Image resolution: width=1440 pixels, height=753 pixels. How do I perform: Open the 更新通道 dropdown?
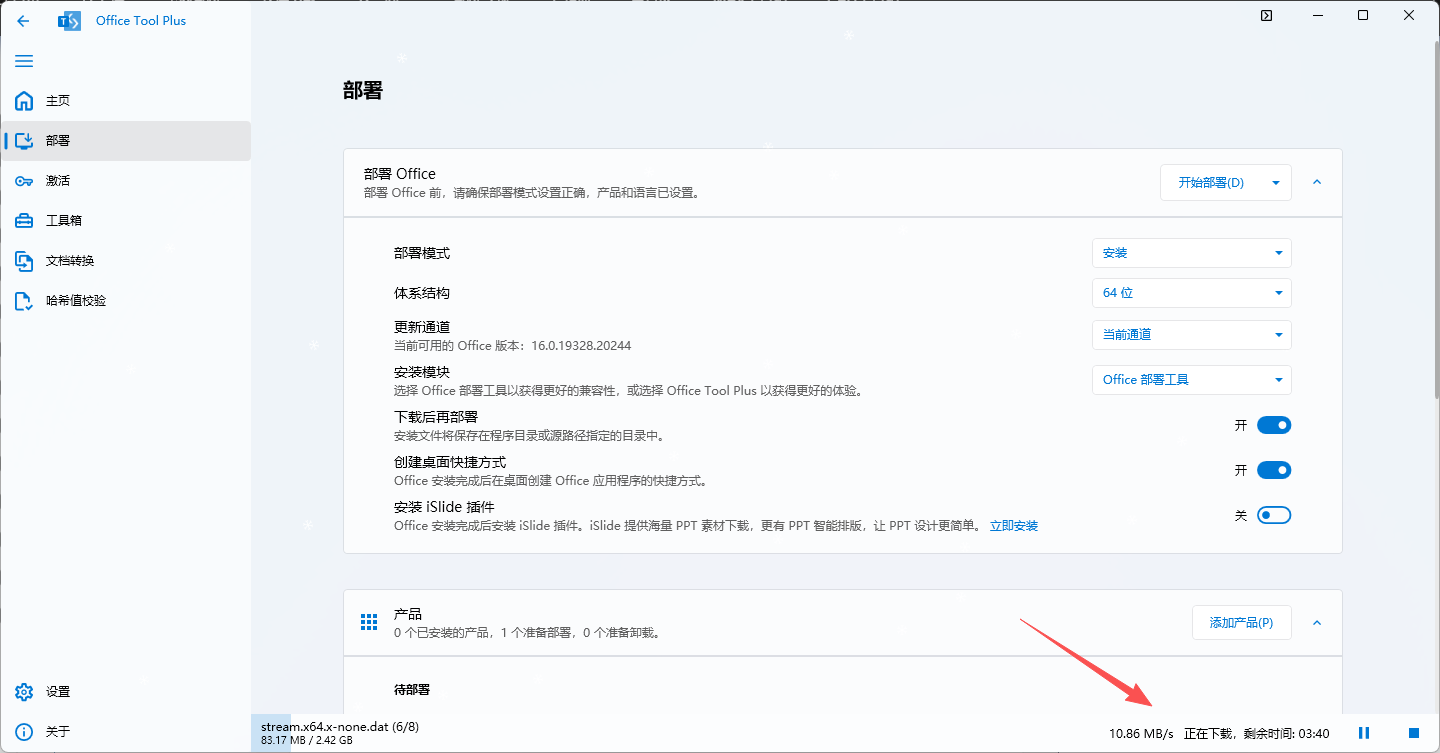1191,334
